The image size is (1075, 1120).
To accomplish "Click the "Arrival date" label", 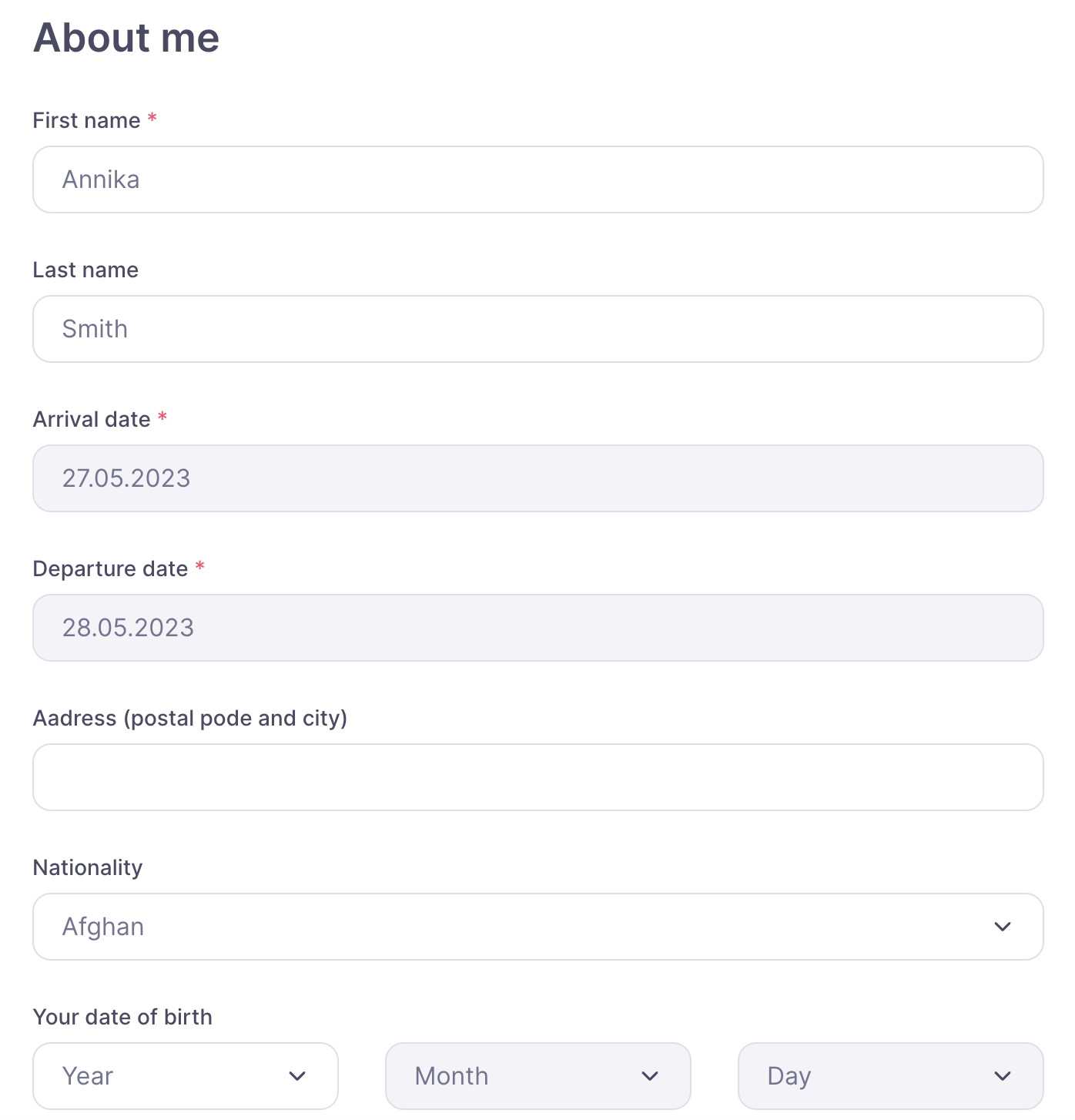I will (x=92, y=420).
